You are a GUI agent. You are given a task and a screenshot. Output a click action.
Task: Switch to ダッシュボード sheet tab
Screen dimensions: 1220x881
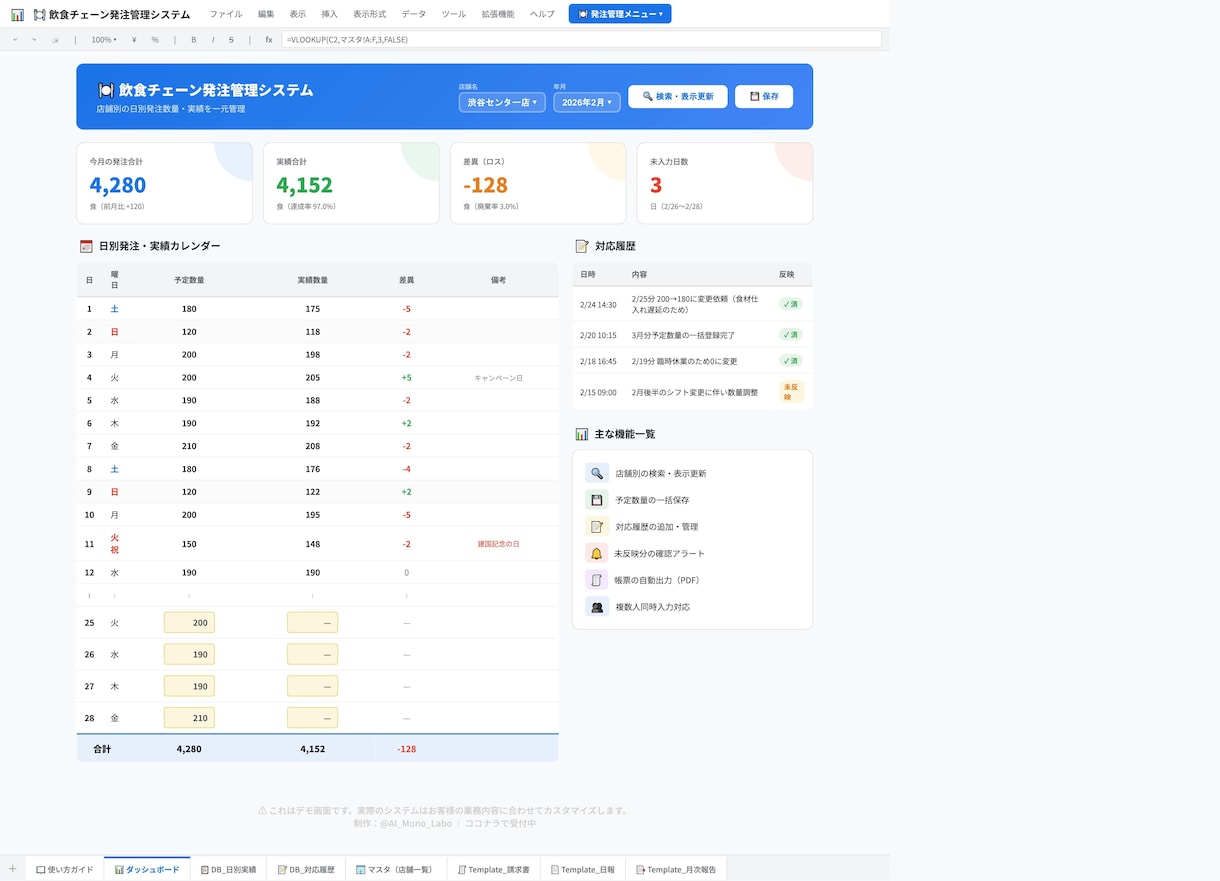coord(147,869)
